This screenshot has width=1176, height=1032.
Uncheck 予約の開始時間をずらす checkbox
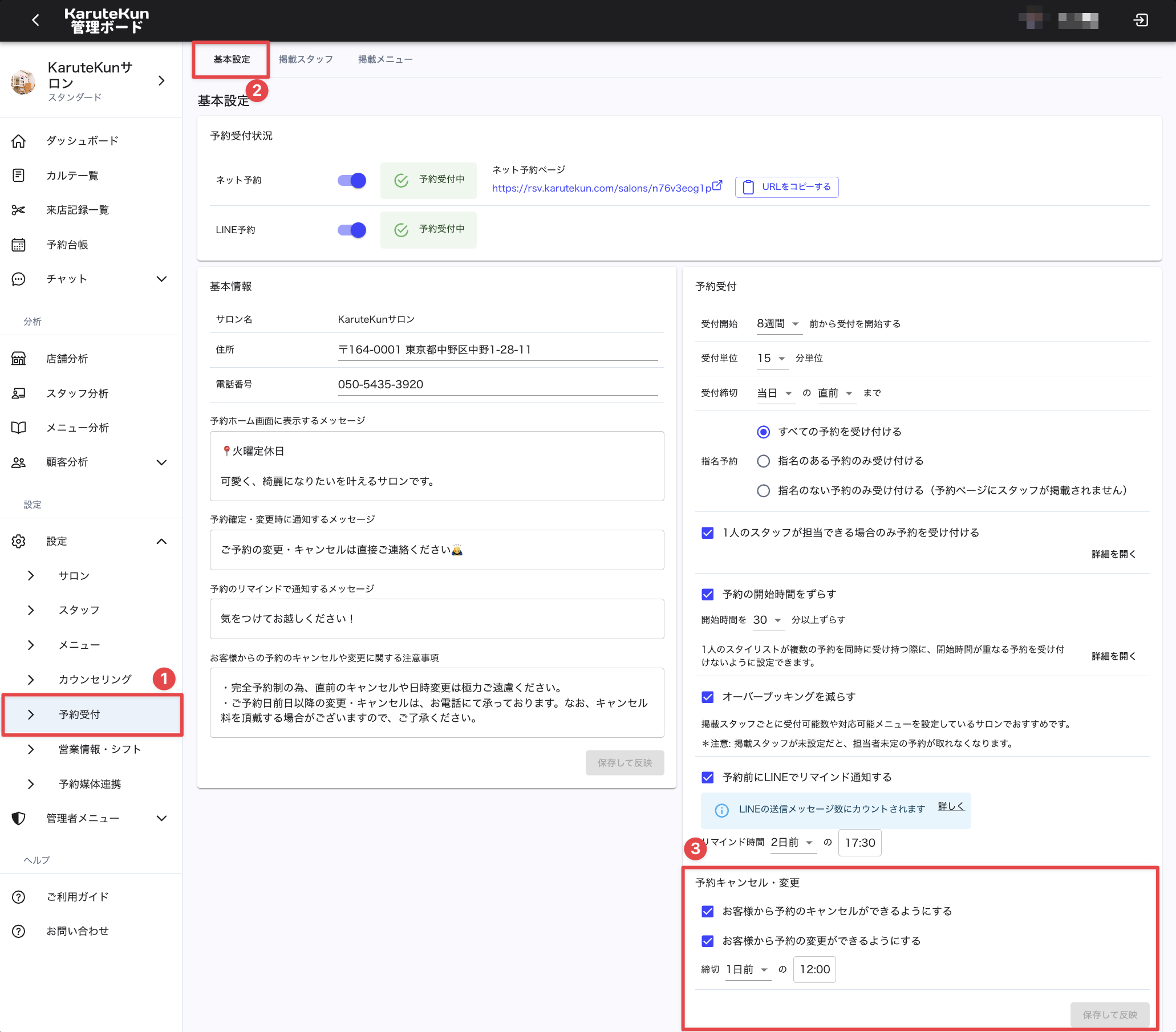(708, 594)
